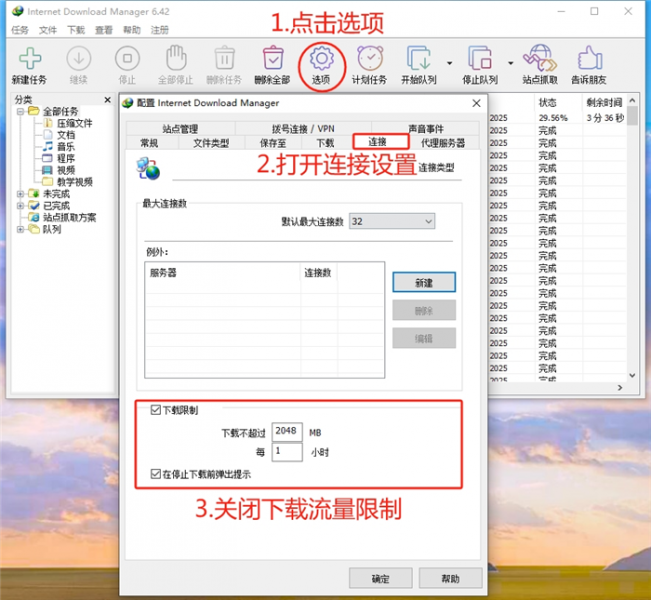Expand the 未完成 tree node
The width and height of the screenshot is (651, 600).
pyautogui.click(x=20, y=193)
